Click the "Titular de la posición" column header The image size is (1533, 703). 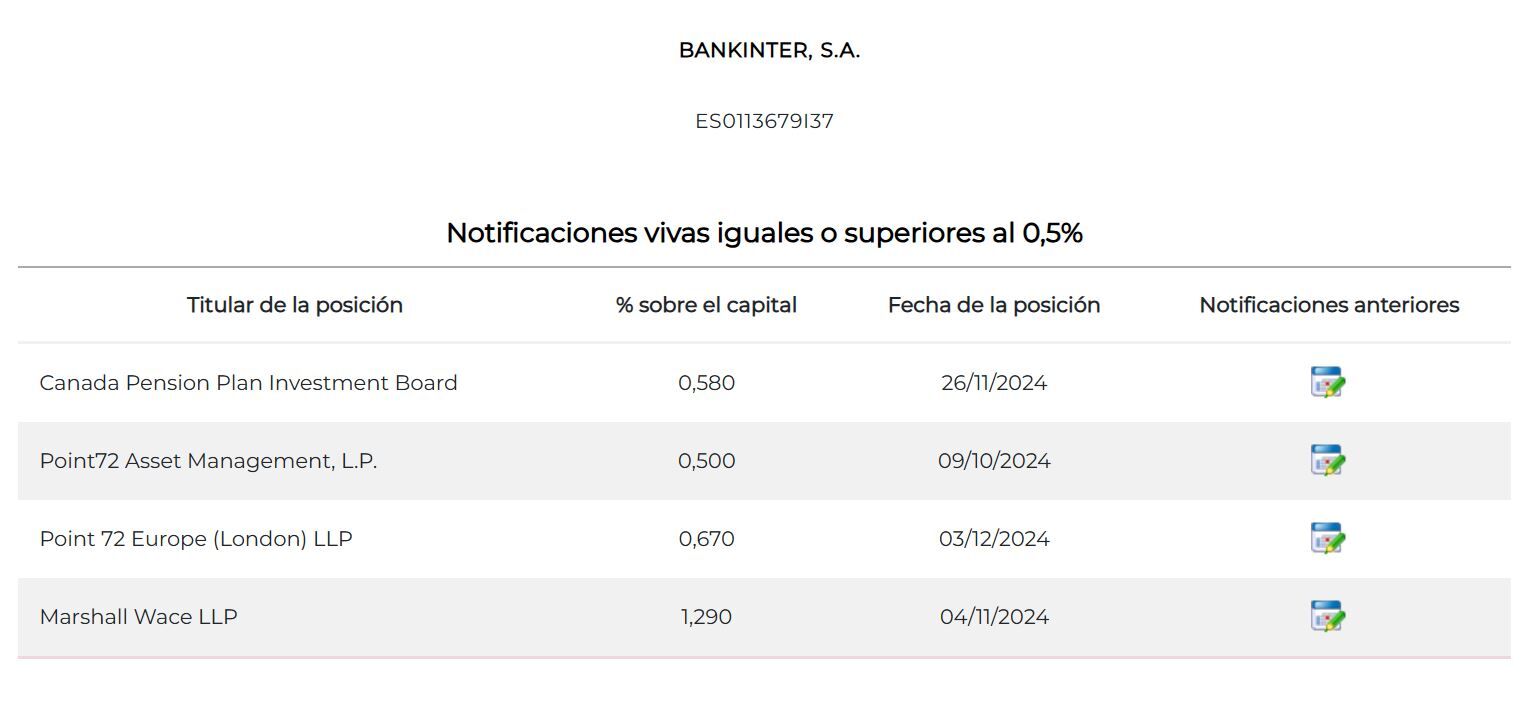295,305
